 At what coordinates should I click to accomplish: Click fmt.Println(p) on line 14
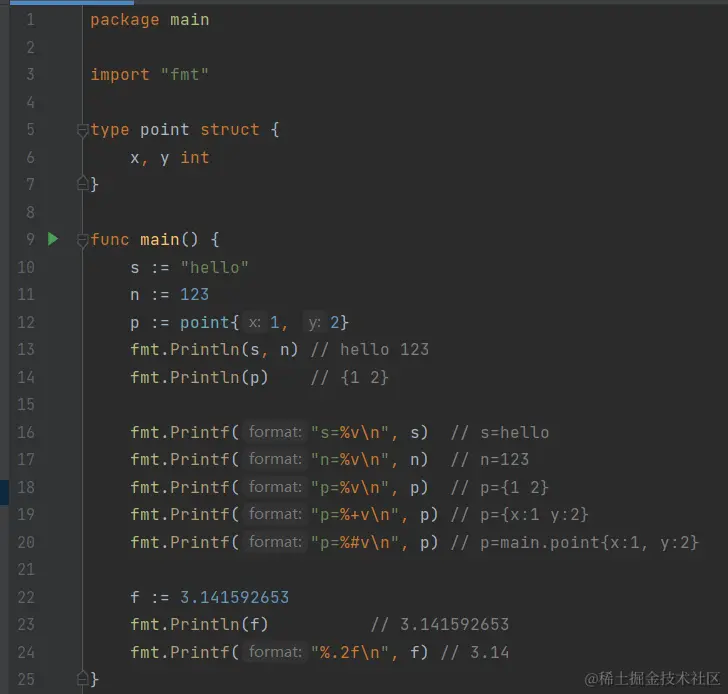pos(199,377)
